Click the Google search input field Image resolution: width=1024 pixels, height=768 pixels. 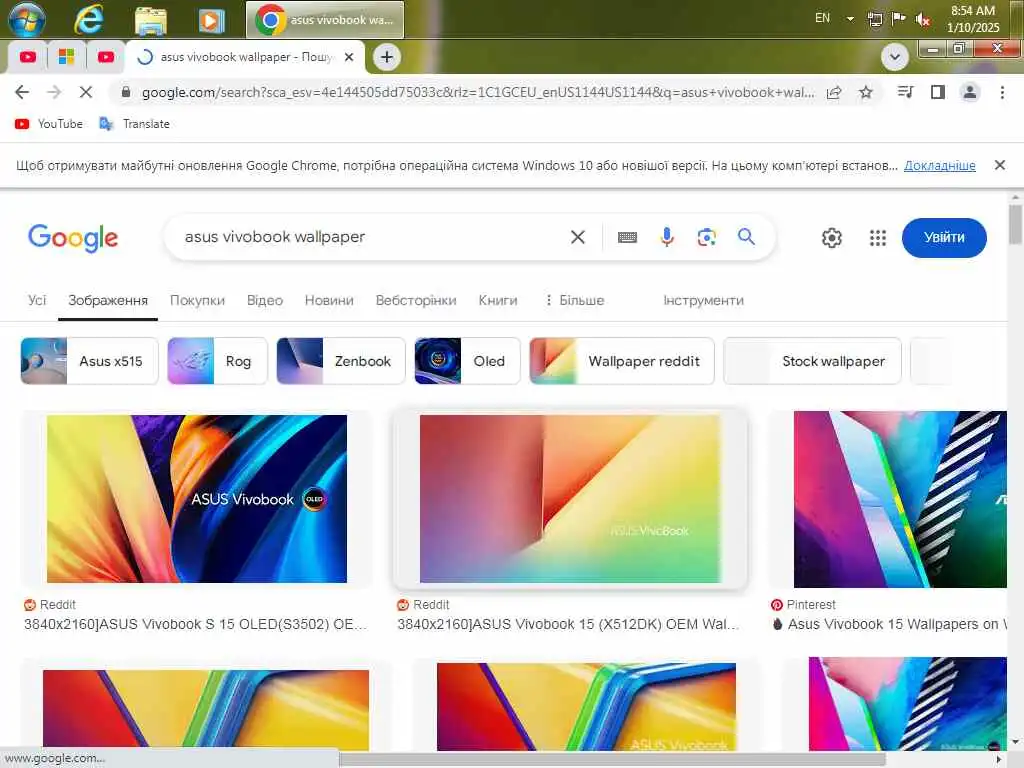click(x=372, y=237)
